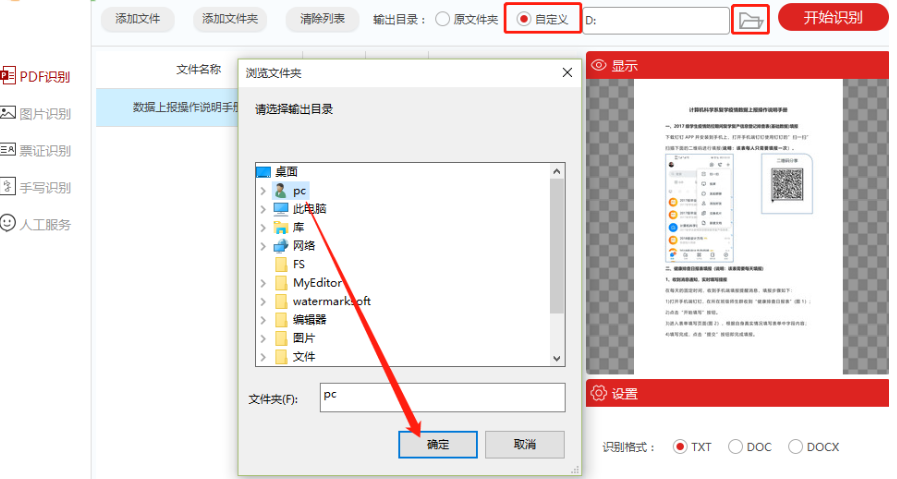
Task: Choose TXT as recognition format
Action: click(x=680, y=447)
